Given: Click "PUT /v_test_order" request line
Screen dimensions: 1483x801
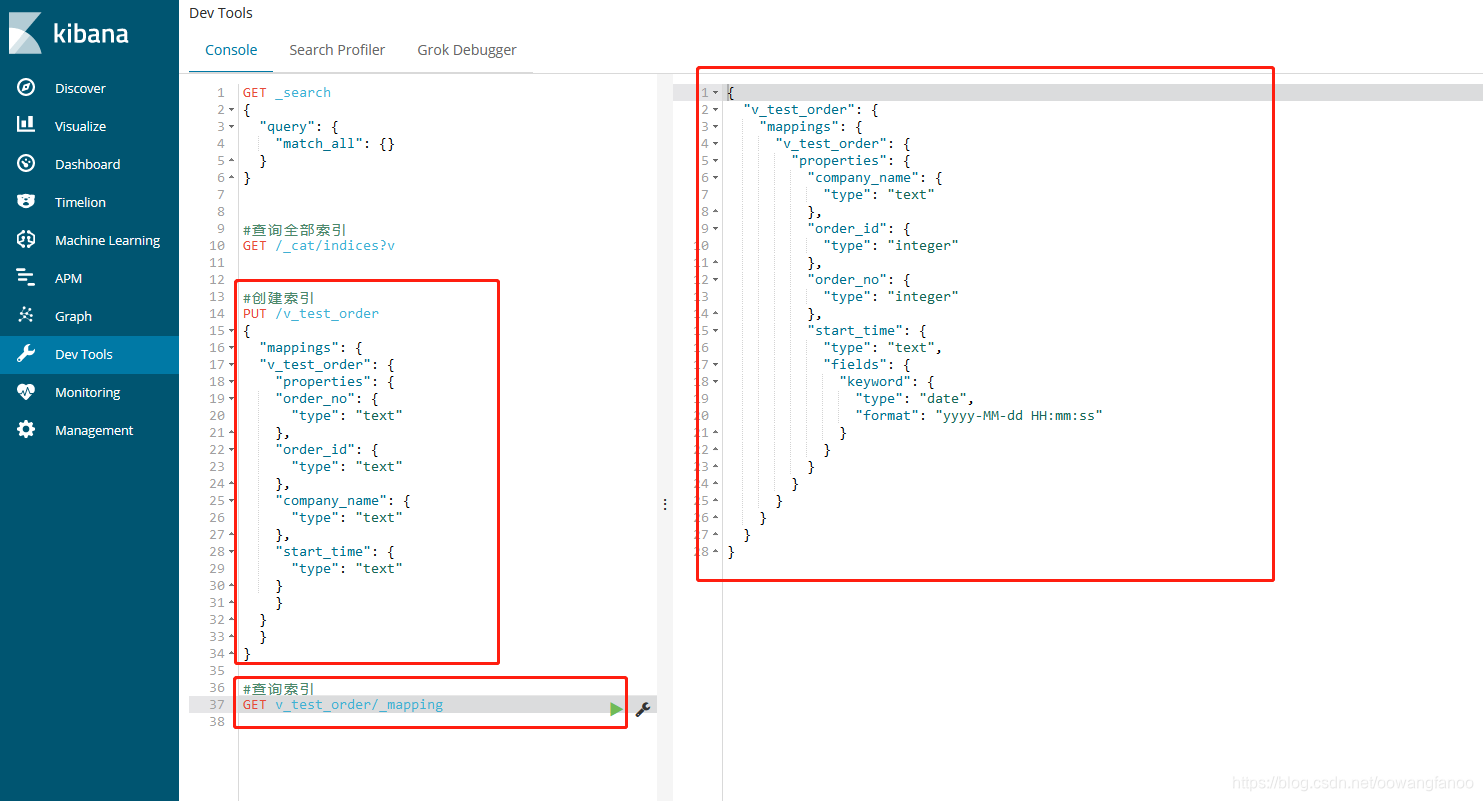Looking at the screenshot, I should 311,314.
